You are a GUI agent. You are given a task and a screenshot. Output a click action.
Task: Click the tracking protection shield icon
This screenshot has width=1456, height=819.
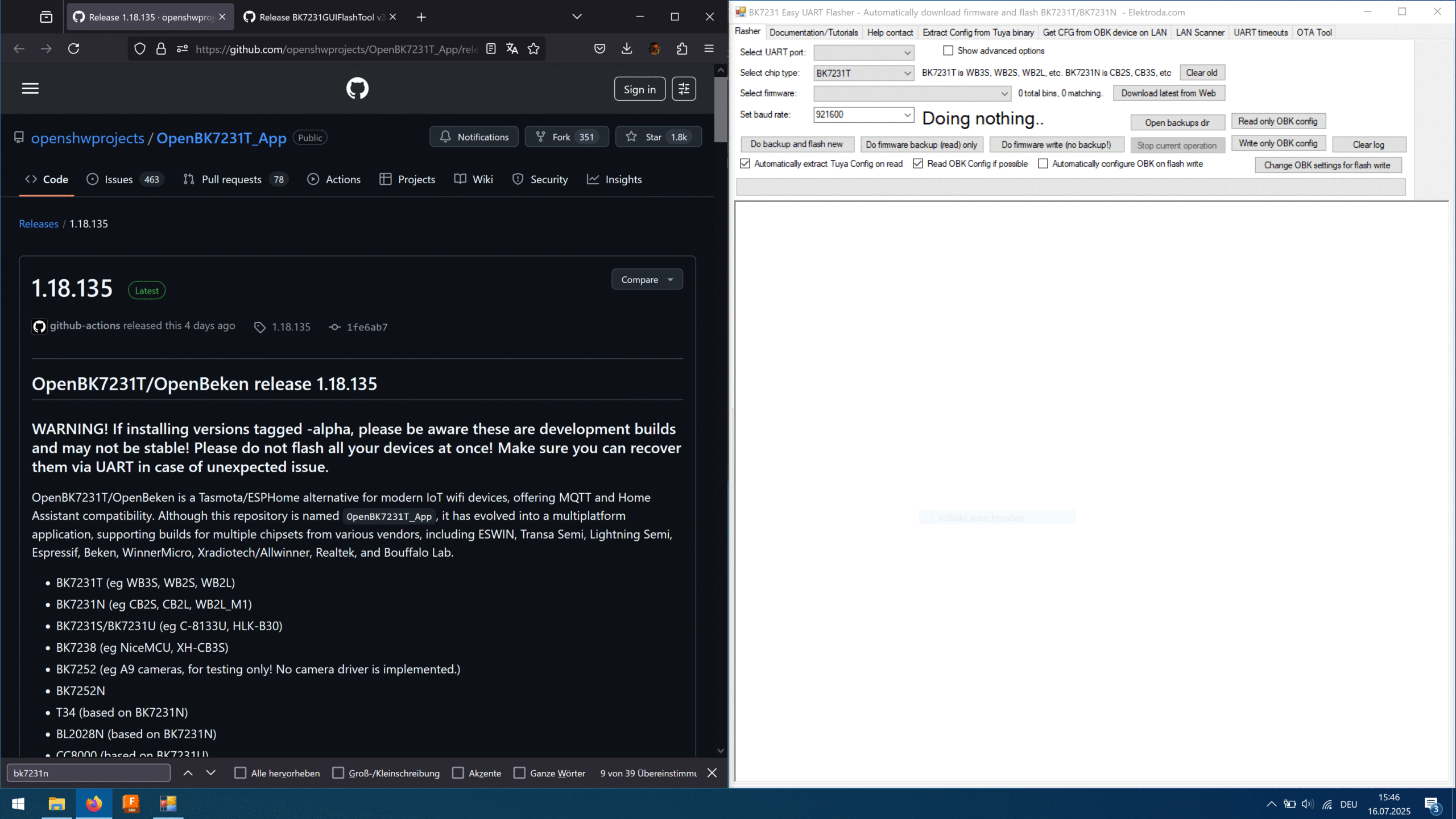[139, 49]
